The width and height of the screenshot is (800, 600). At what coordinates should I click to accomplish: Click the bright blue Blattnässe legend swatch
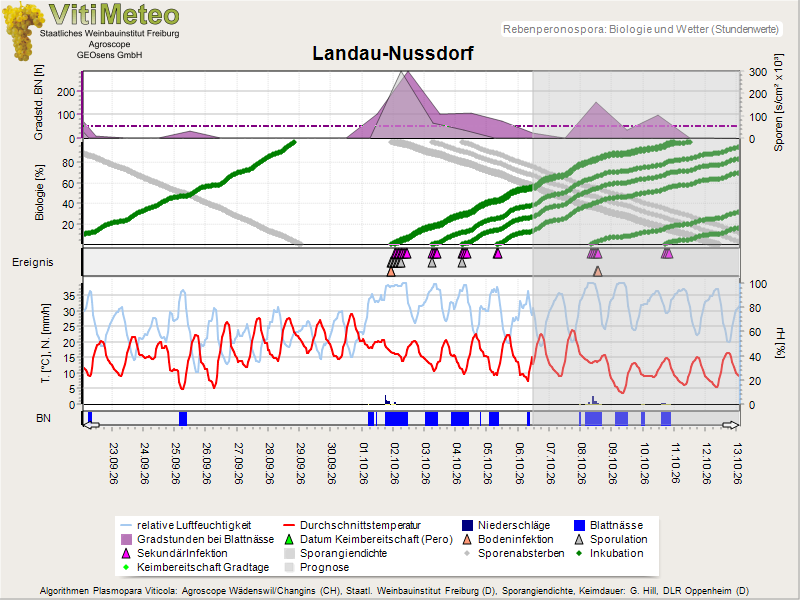pos(579,526)
